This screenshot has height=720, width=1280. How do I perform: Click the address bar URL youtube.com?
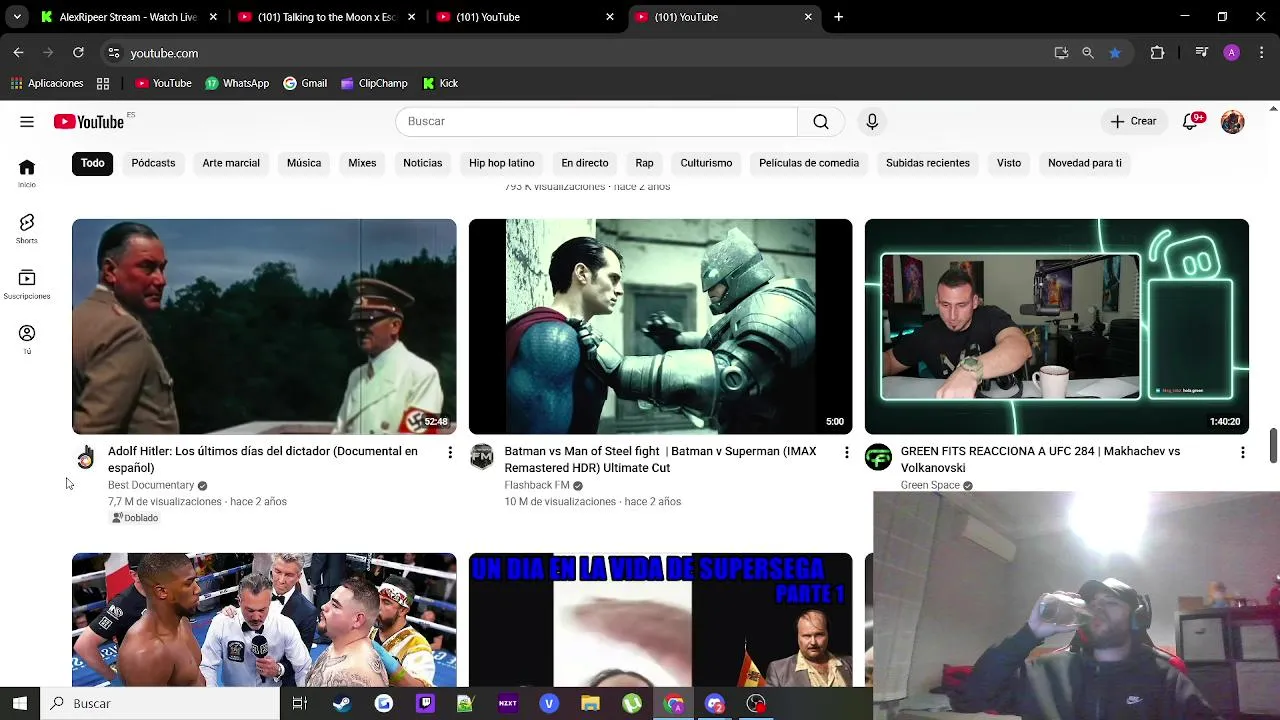[164, 53]
